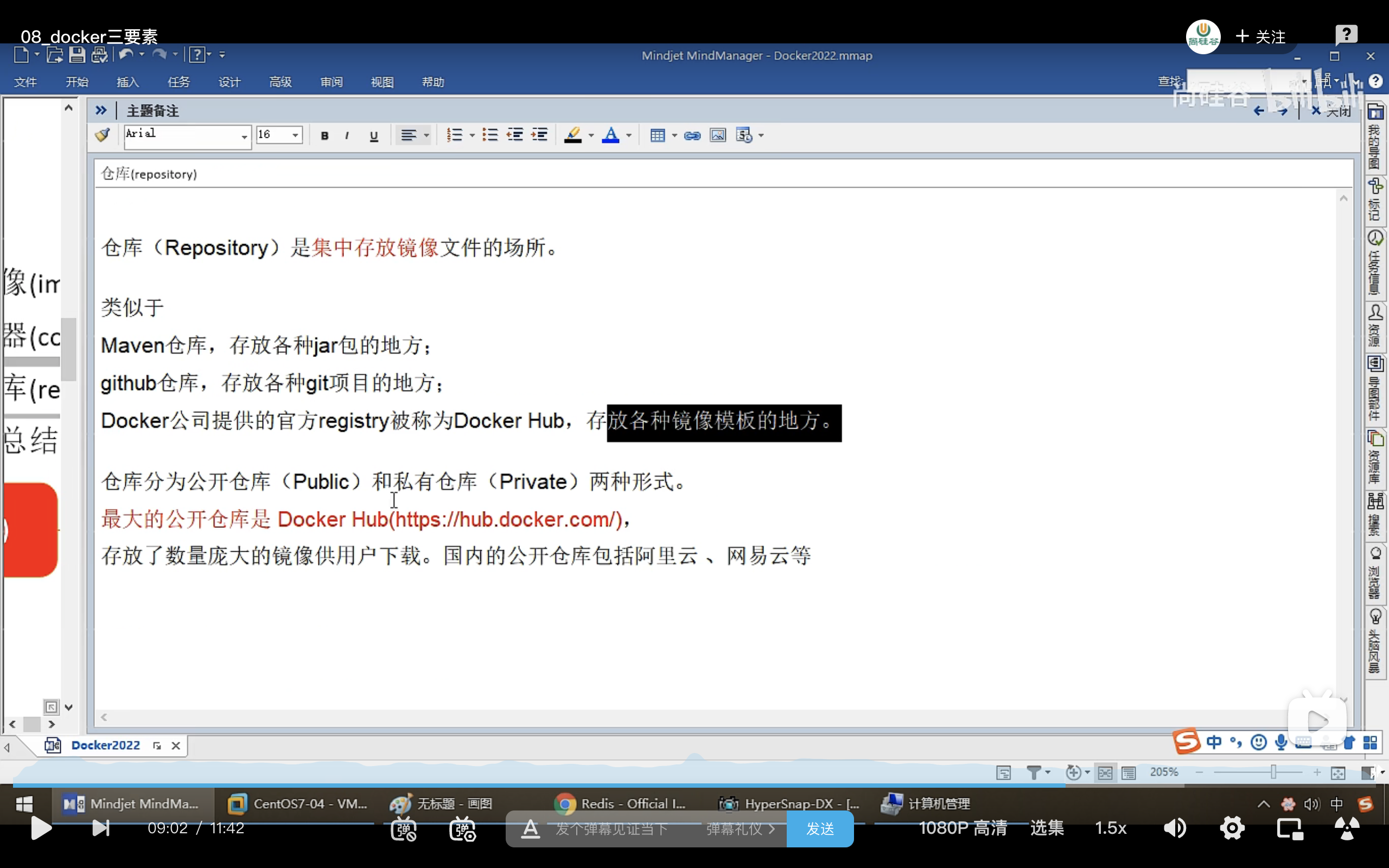The image size is (1389, 868).
Task: Switch to the Docker2022 document tab
Action: (106, 745)
